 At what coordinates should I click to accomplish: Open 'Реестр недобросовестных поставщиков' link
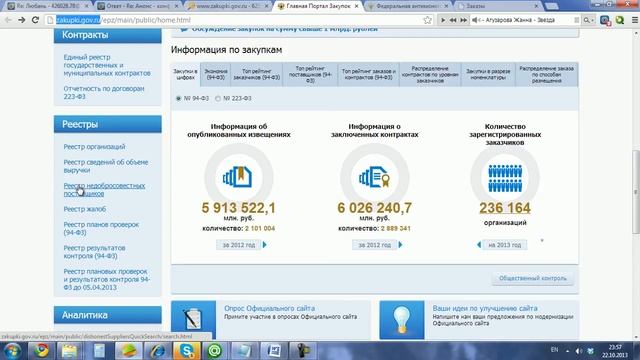coord(104,190)
